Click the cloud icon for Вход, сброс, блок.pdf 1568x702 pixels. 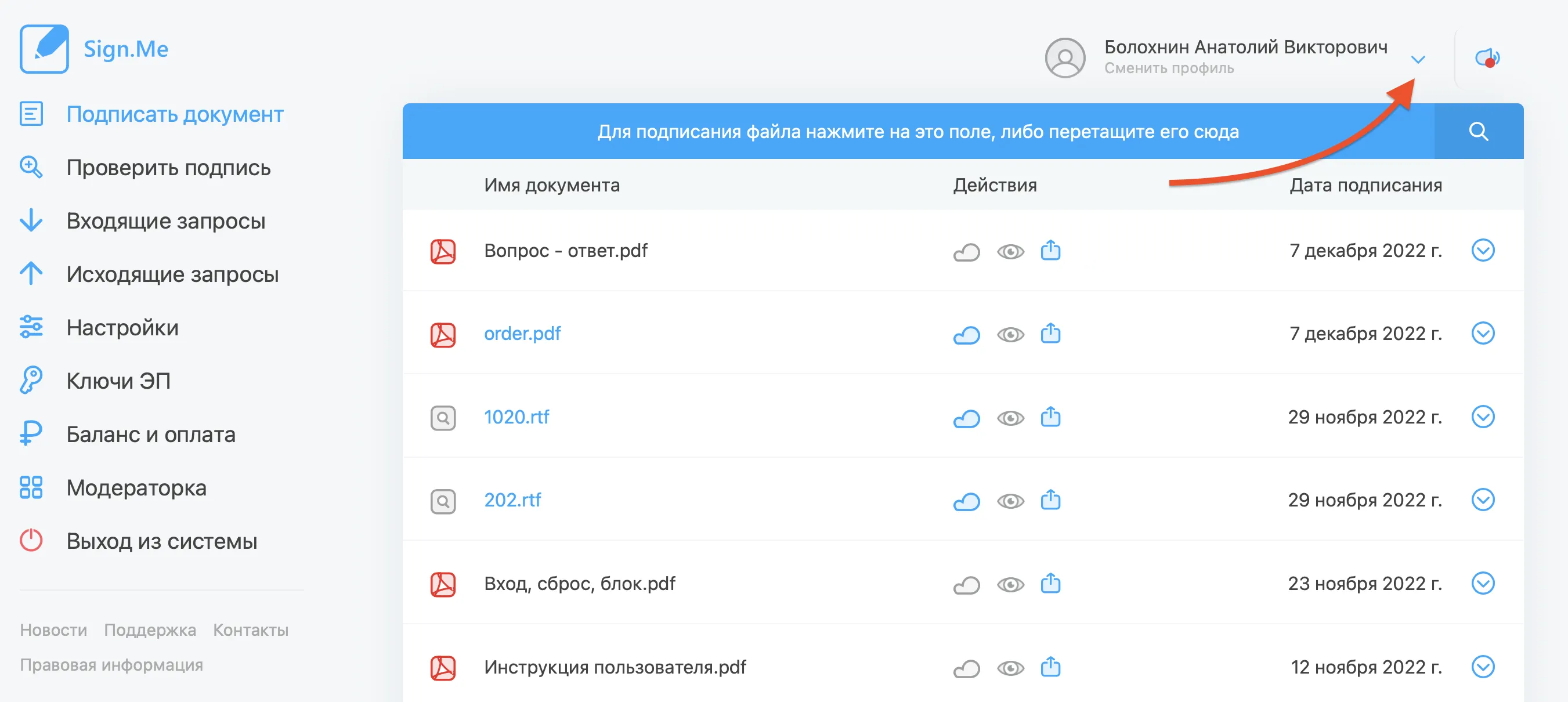tap(967, 585)
